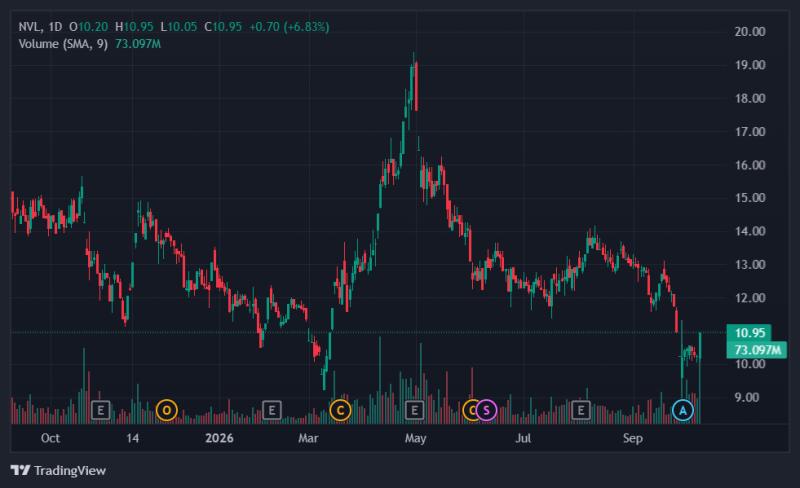Click the E earnings marker nearest Oct
The height and width of the screenshot is (488, 800).
coord(101,410)
